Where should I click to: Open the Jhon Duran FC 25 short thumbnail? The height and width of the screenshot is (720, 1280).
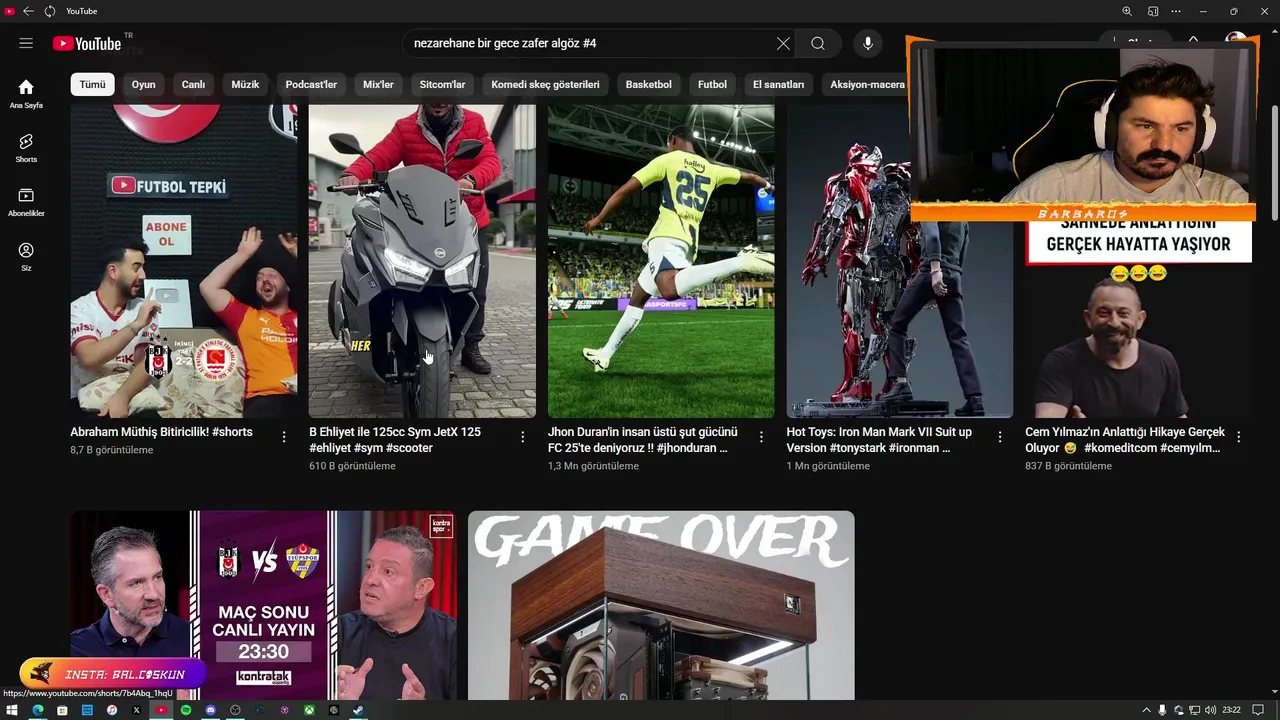point(661,260)
